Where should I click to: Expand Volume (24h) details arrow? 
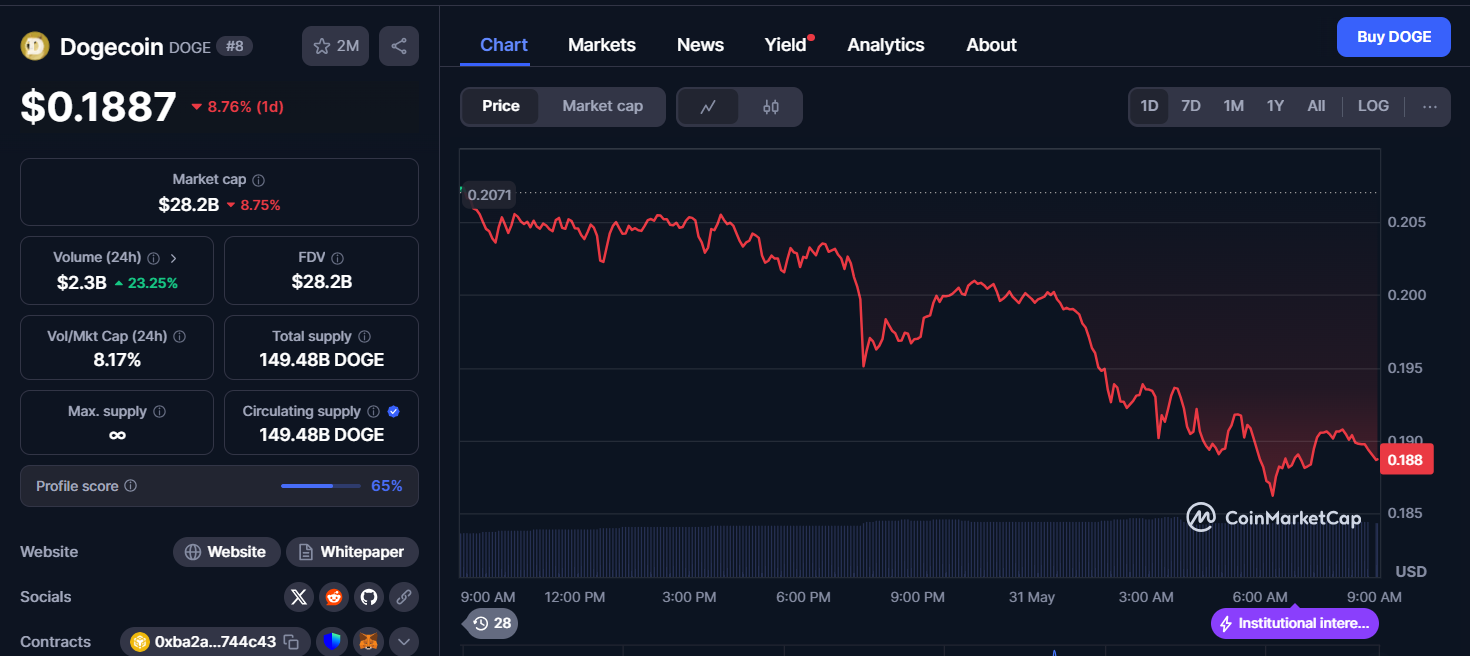point(173,258)
